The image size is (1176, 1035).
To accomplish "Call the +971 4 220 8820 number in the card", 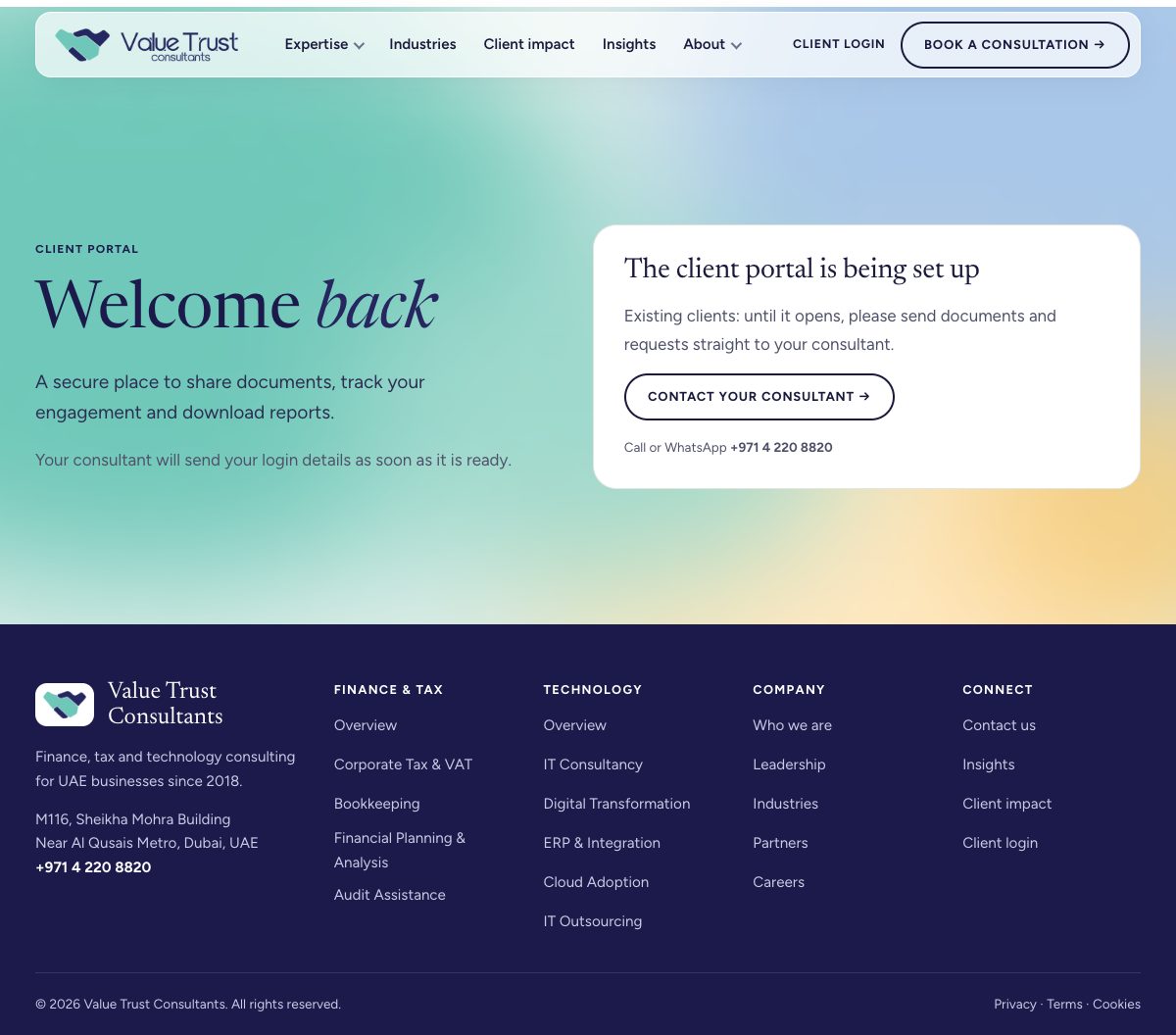I will 781,447.
